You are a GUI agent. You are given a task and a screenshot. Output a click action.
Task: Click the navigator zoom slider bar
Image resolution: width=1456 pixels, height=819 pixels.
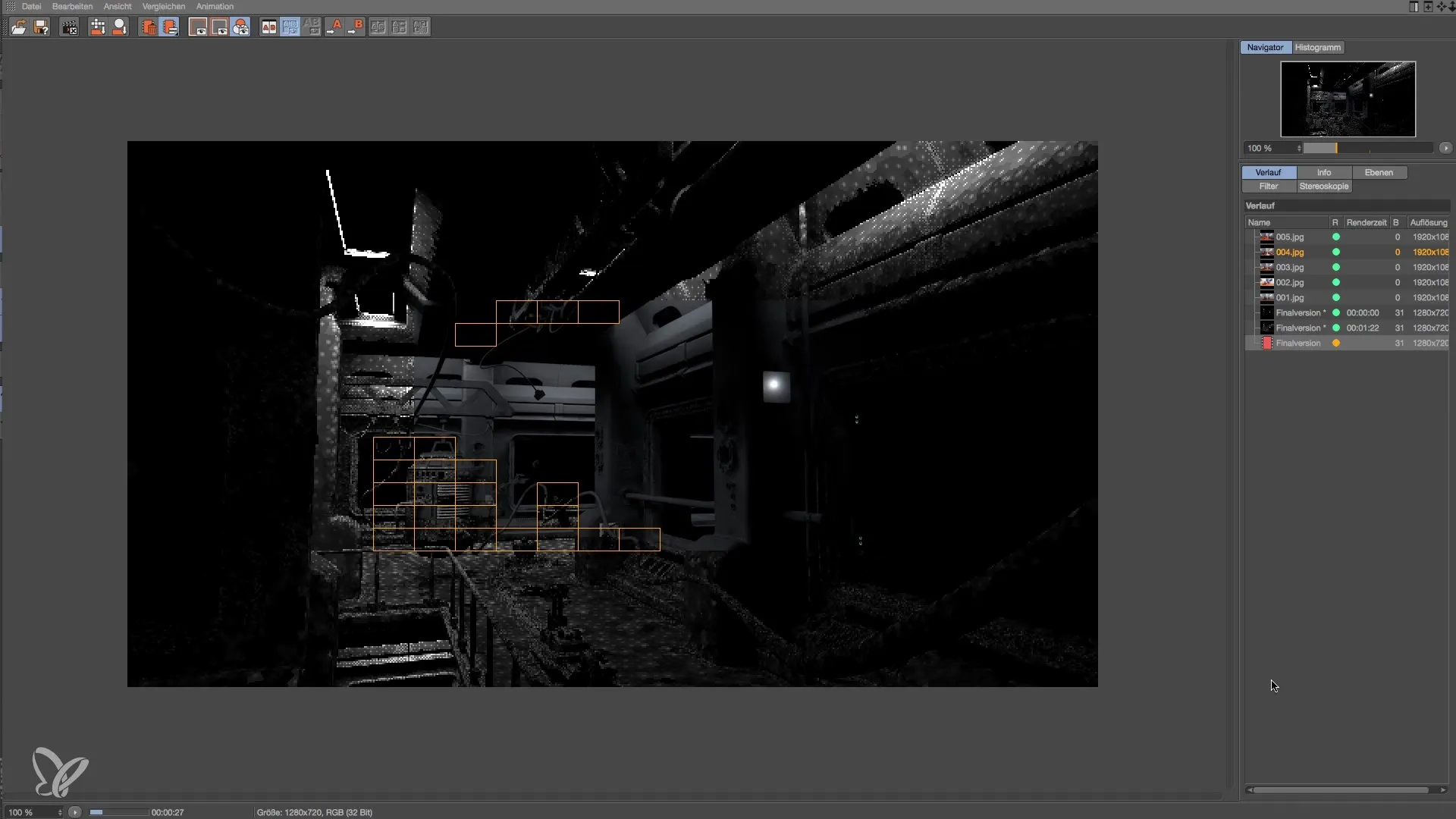click(1368, 149)
